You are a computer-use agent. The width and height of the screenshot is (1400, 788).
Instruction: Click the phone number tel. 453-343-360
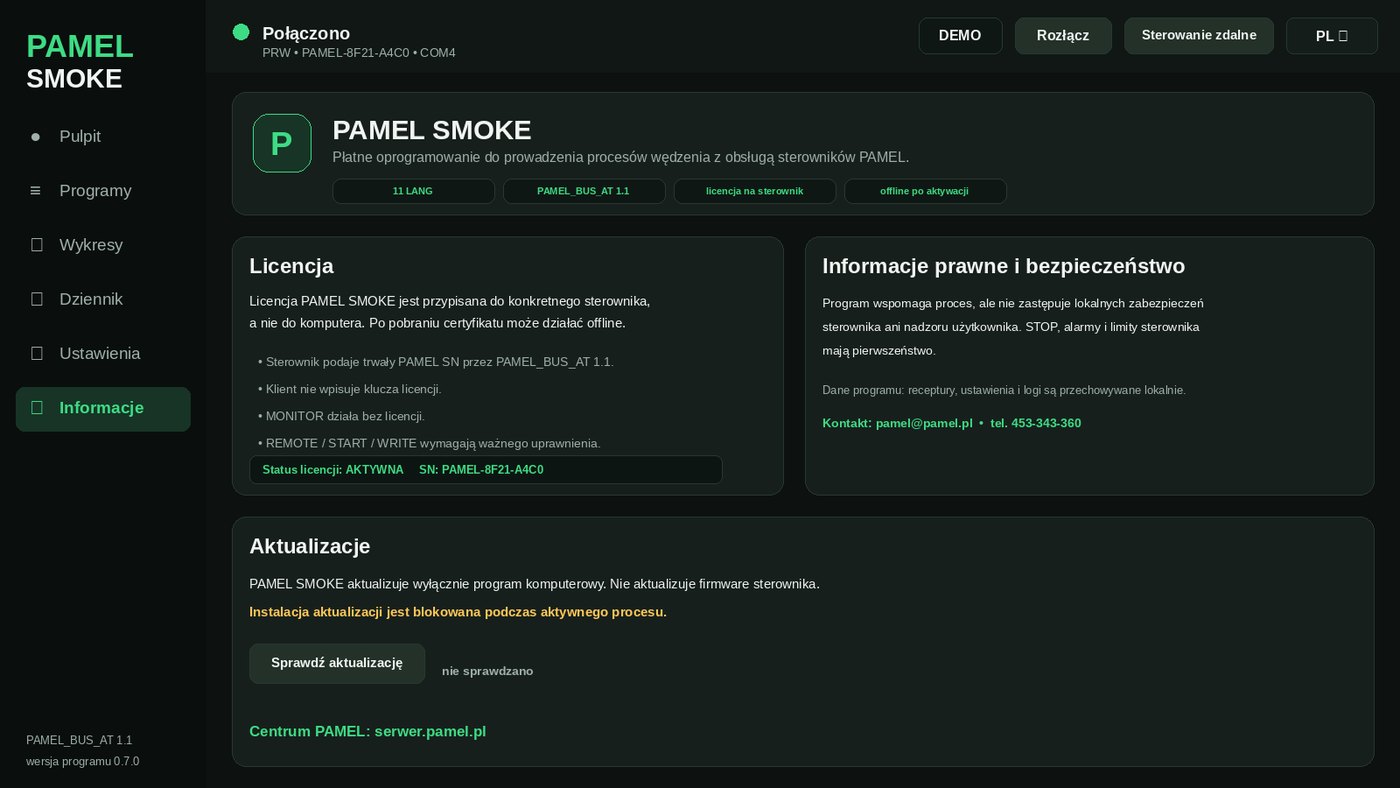(x=1036, y=423)
